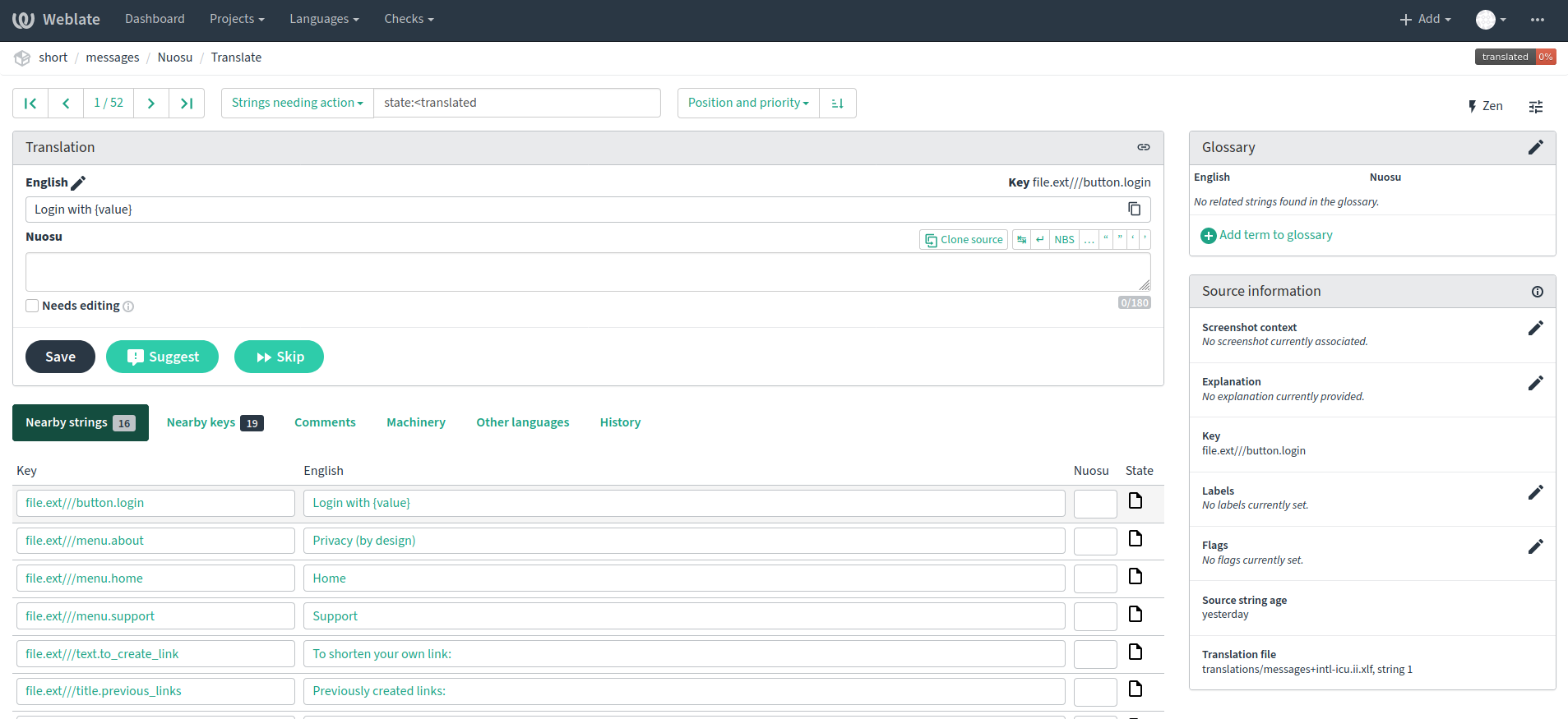This screenshot has width=1568, height=719.
Task: Click the search query field state:<translated
Action: (517, 103)
